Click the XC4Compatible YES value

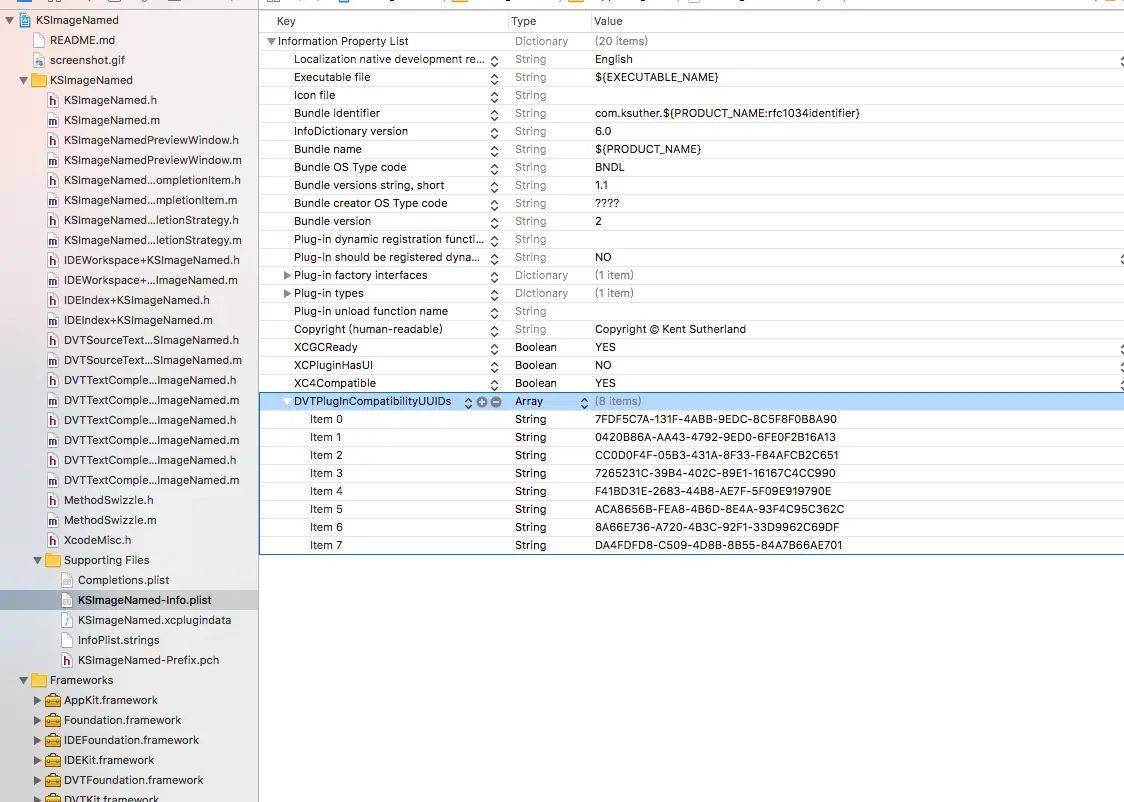coord(605,383)
